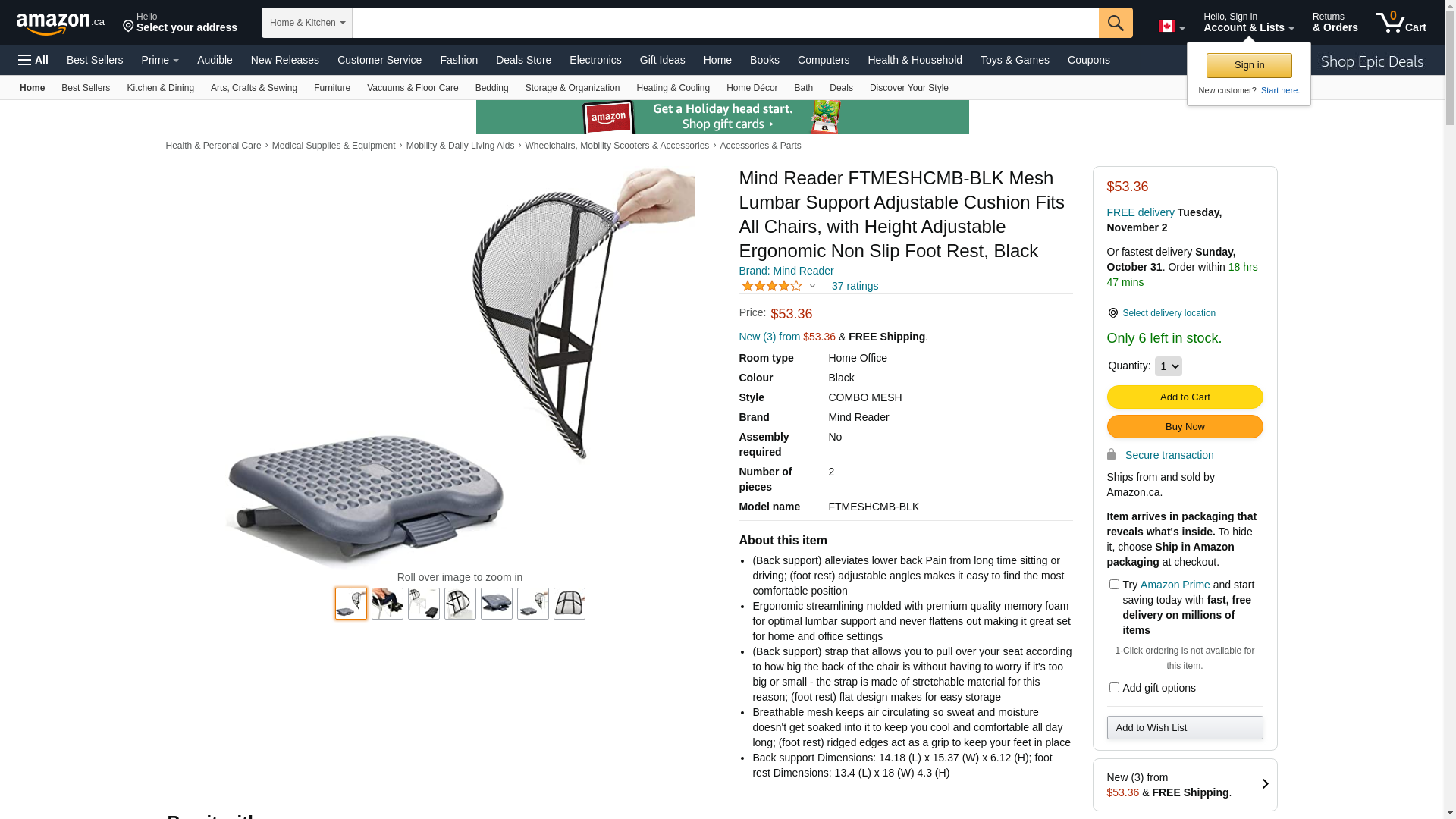Open the Furniture subcategory tab
This screenshot has height=819, width=1456.
[x=332, y=88]
